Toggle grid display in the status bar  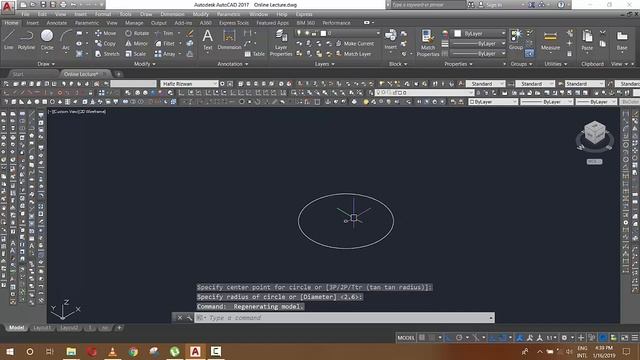click(422, 338)
